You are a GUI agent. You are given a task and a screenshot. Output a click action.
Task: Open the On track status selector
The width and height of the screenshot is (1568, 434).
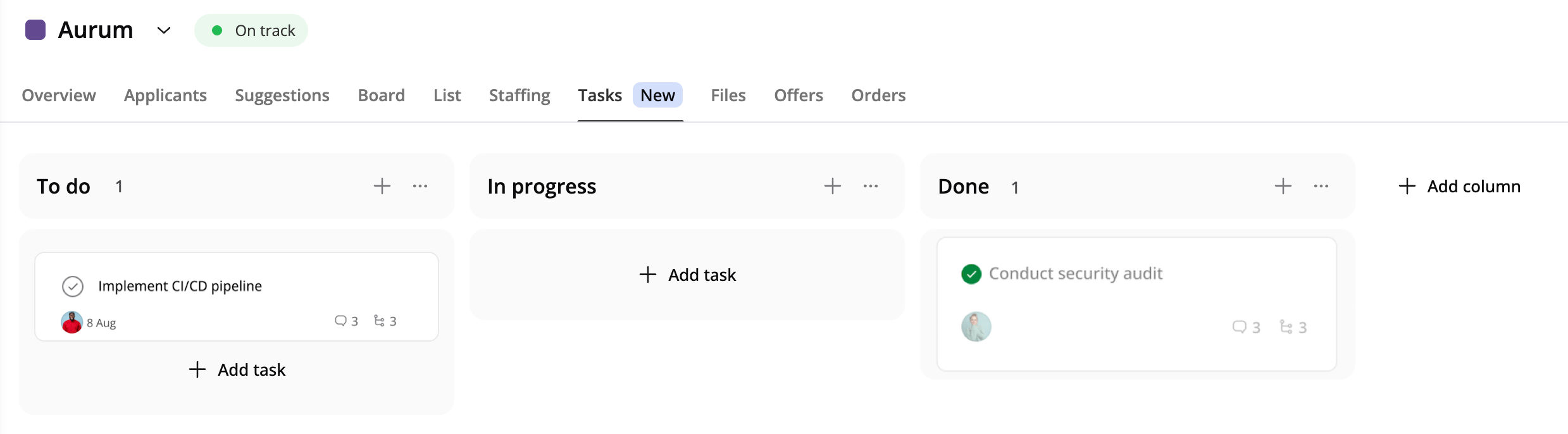coord(251,30)
